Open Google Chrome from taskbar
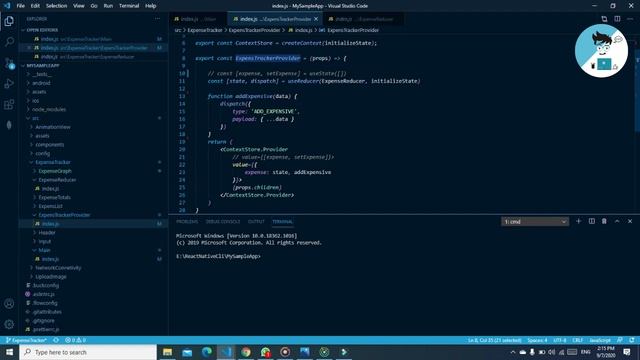640x360 pixels. point(246,352)
